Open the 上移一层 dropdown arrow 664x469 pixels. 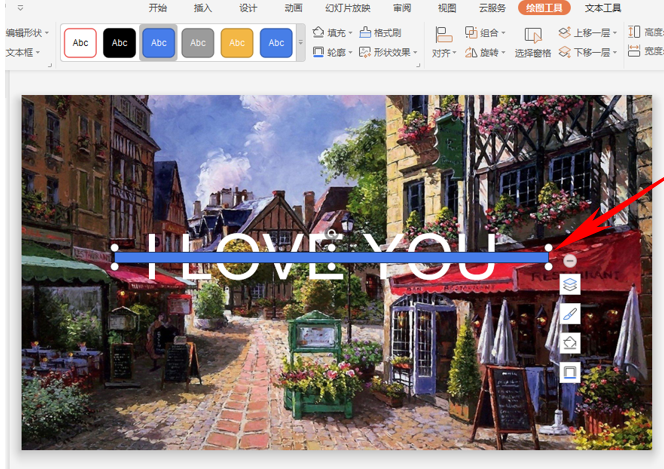click(x=615, y=33)
